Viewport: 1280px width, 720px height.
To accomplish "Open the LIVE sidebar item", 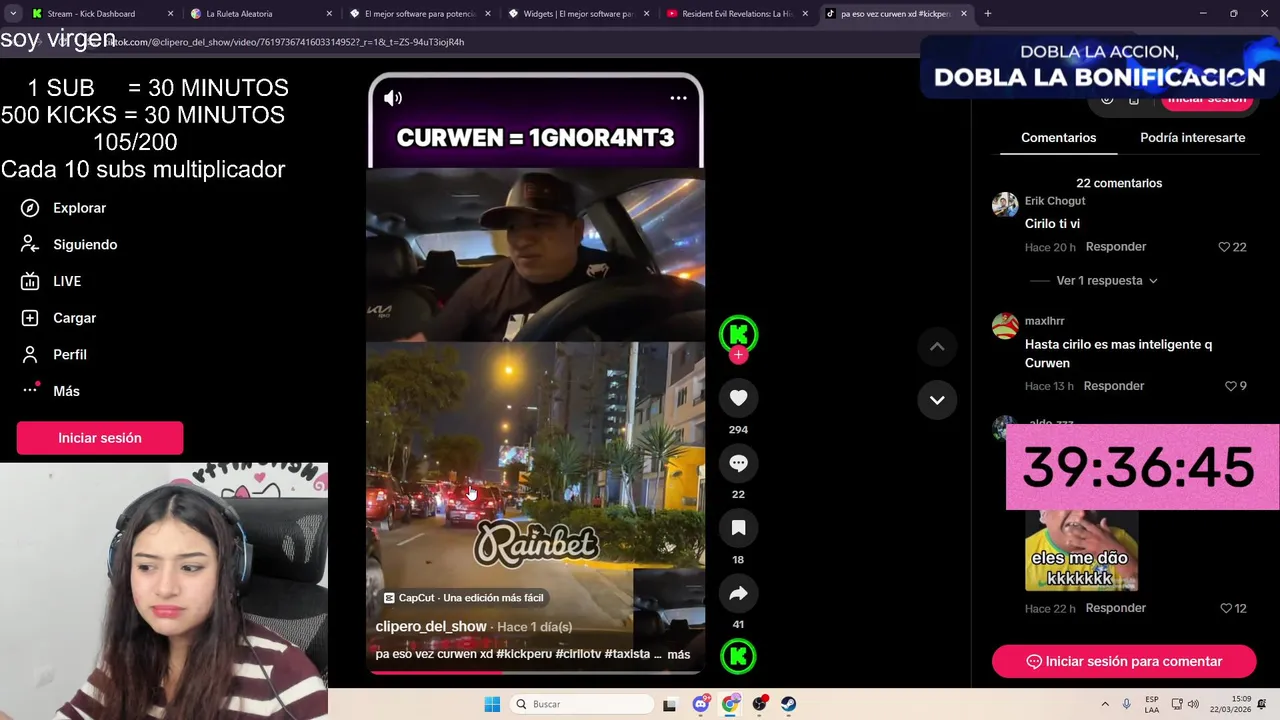I will tap(51, 281).
